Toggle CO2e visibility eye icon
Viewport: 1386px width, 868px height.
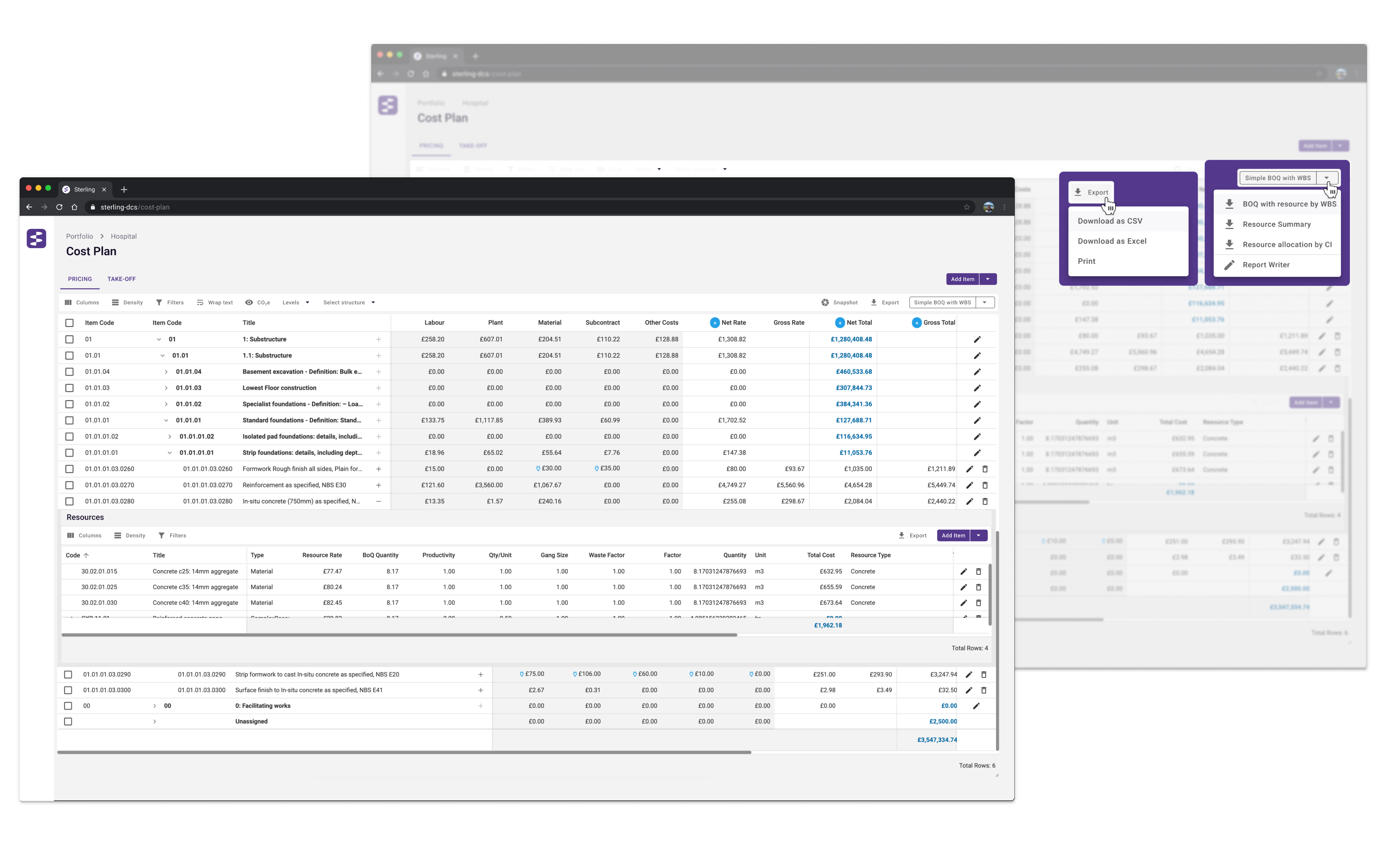pyautogui.click(x=249, y=303)
